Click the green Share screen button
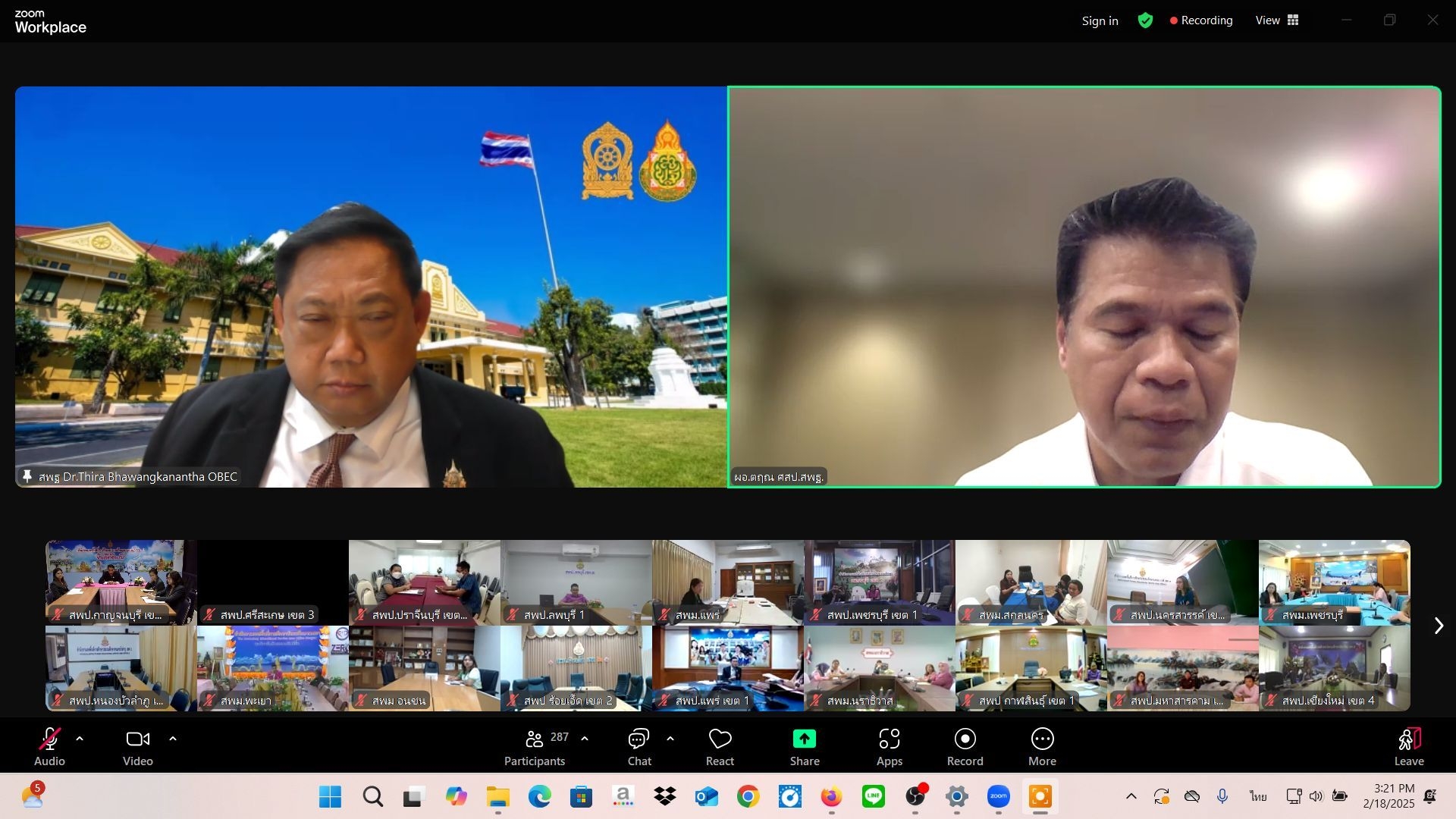1456x819 pixels. coord(804,747)
